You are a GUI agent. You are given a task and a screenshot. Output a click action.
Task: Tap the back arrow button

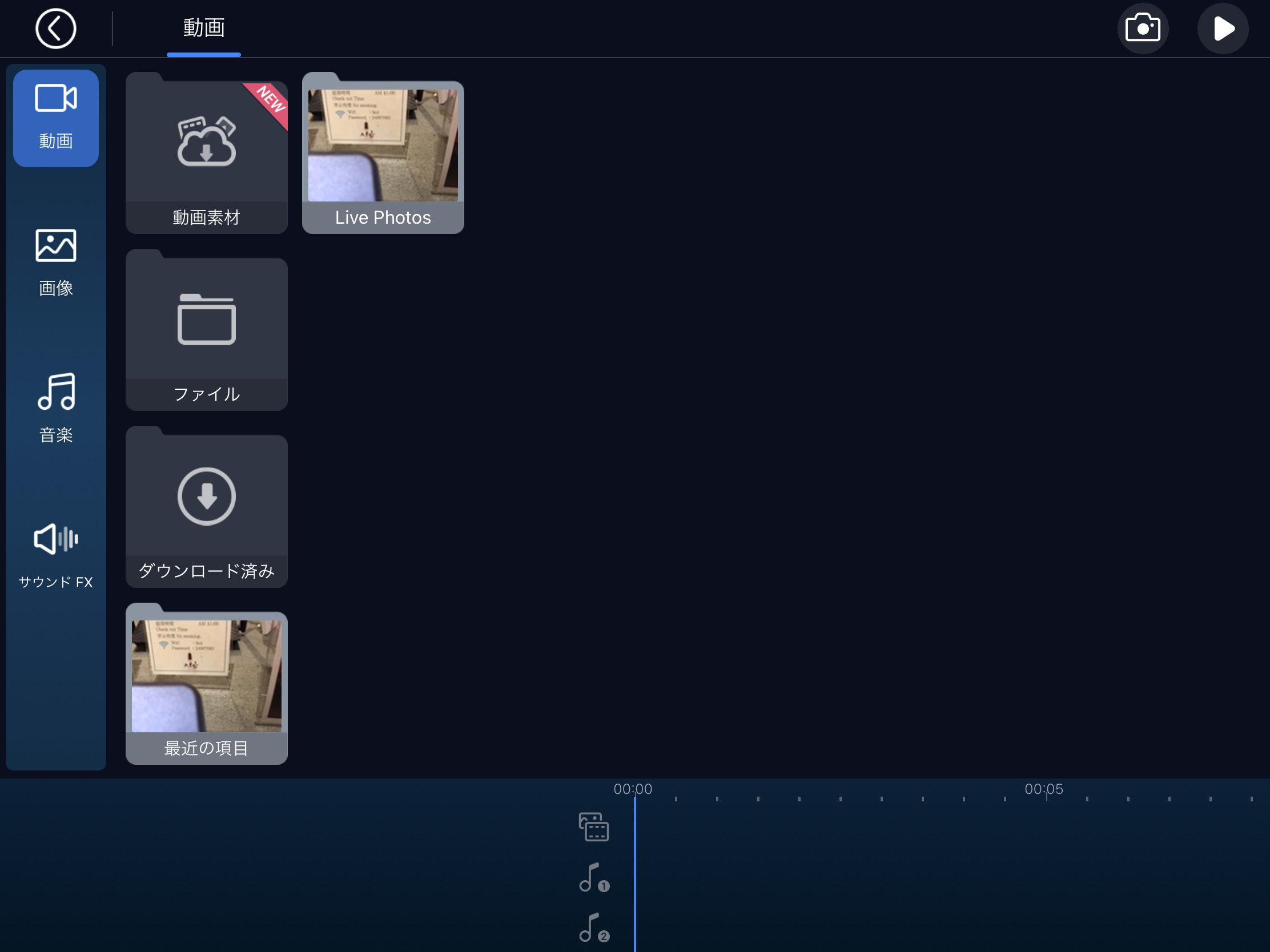click(56, 28)
